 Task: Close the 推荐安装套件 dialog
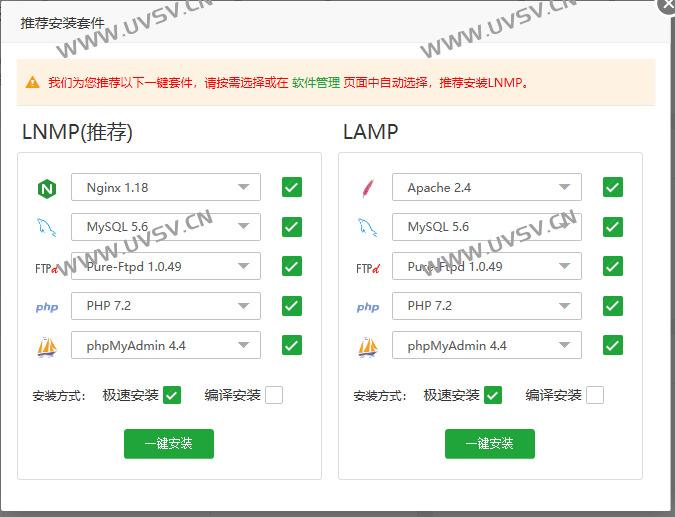tap(667, 4)
